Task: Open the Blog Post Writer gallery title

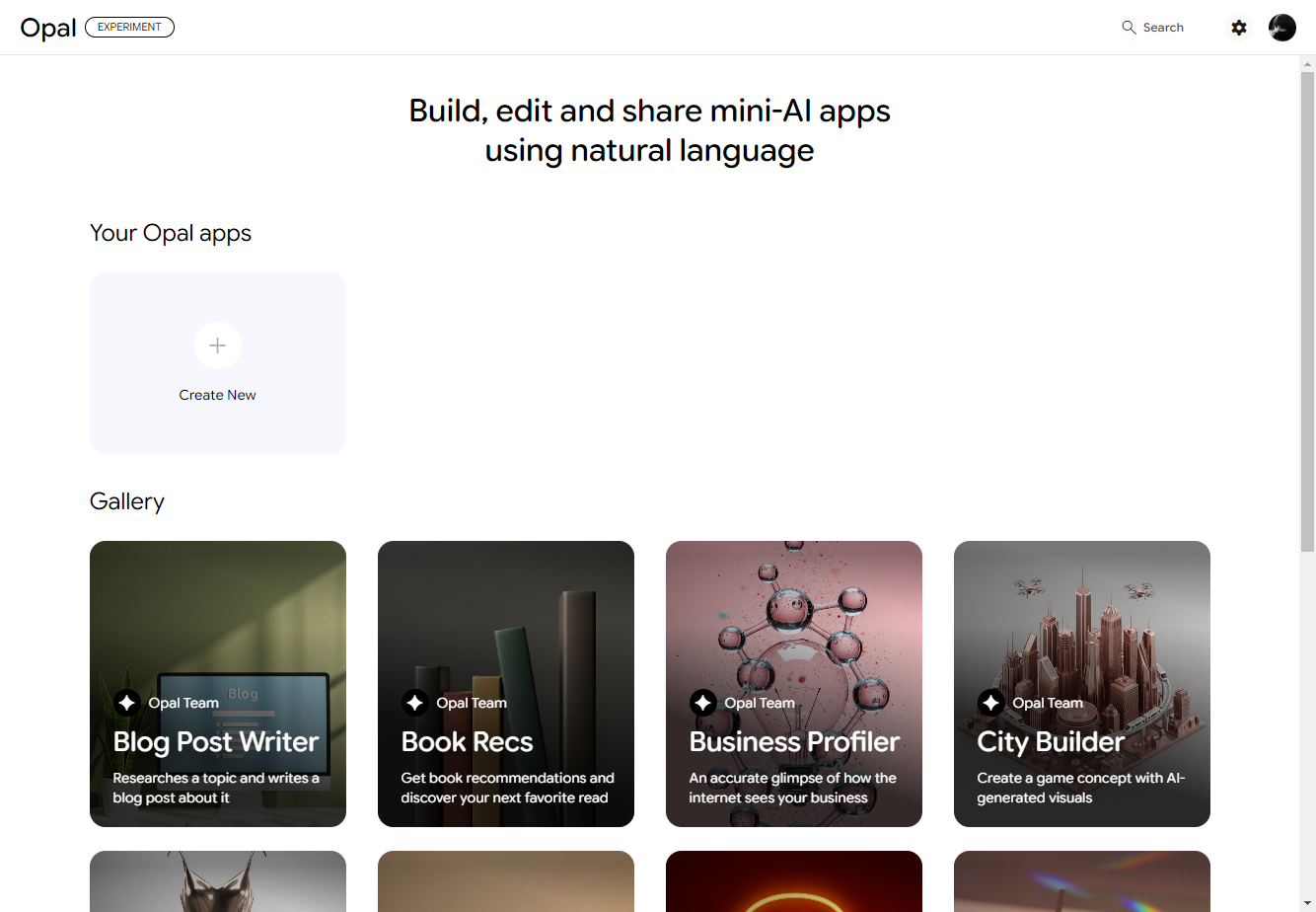Action: (216, 742)
